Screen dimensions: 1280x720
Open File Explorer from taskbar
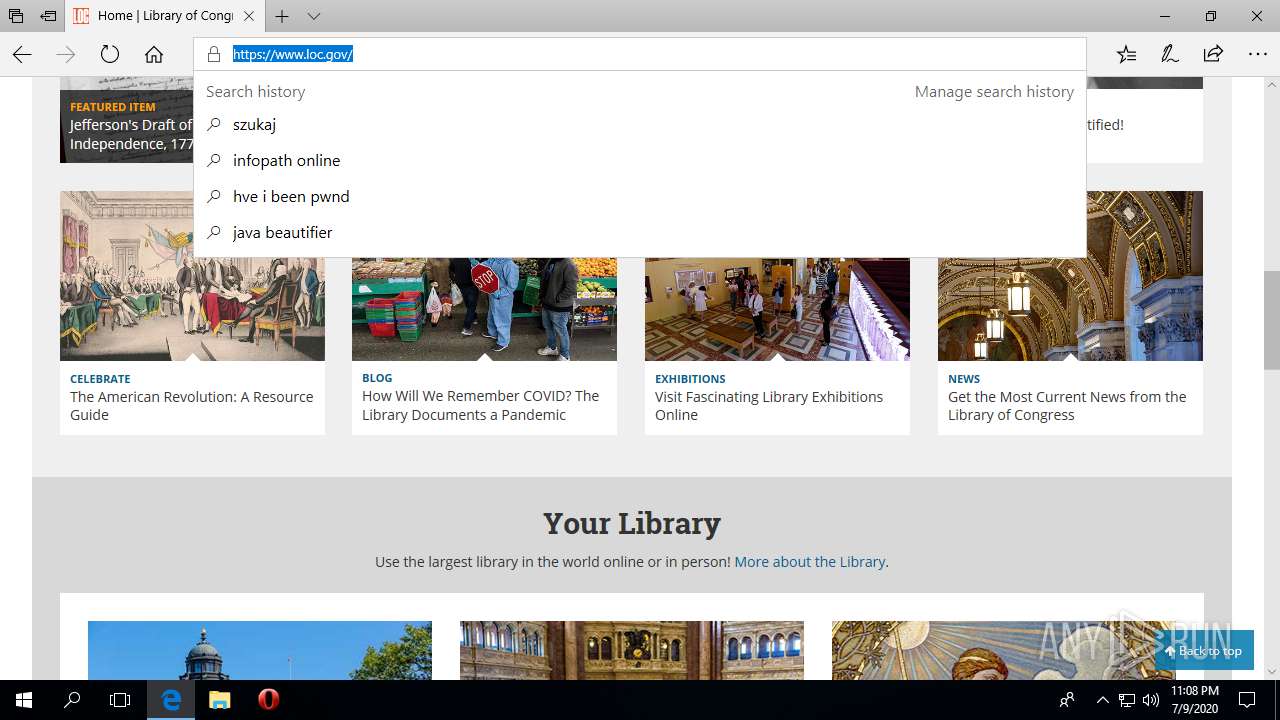(220, 700)
